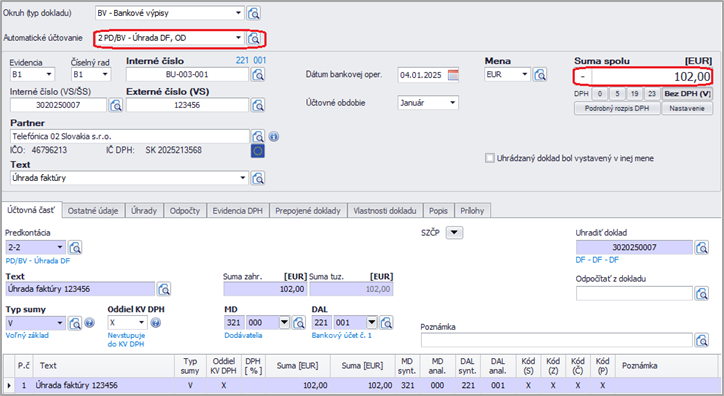
Task: Click DPH 23 rate button
Action: point(652,94)
